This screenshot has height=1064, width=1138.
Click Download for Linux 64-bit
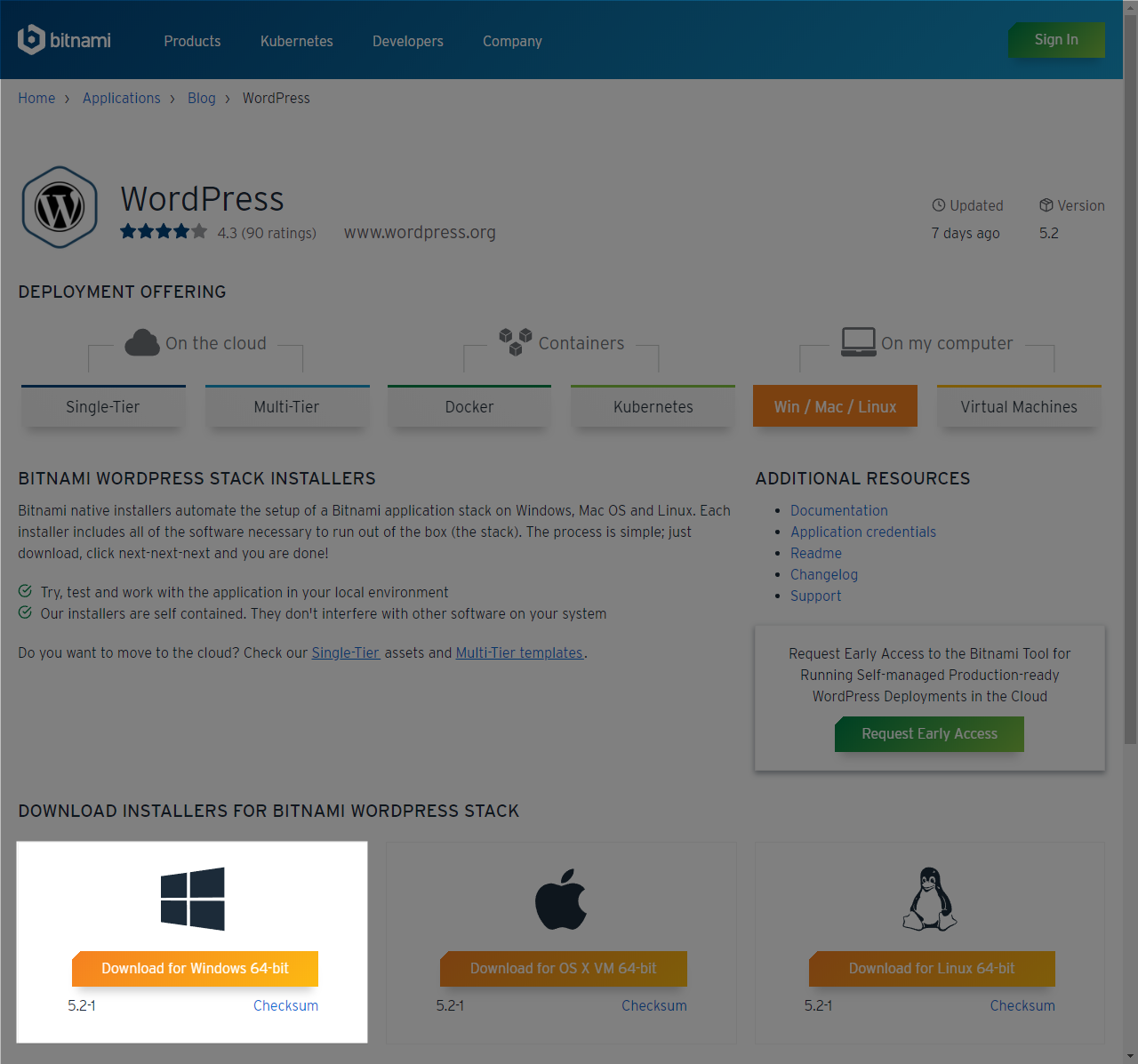tap(932, 968)
